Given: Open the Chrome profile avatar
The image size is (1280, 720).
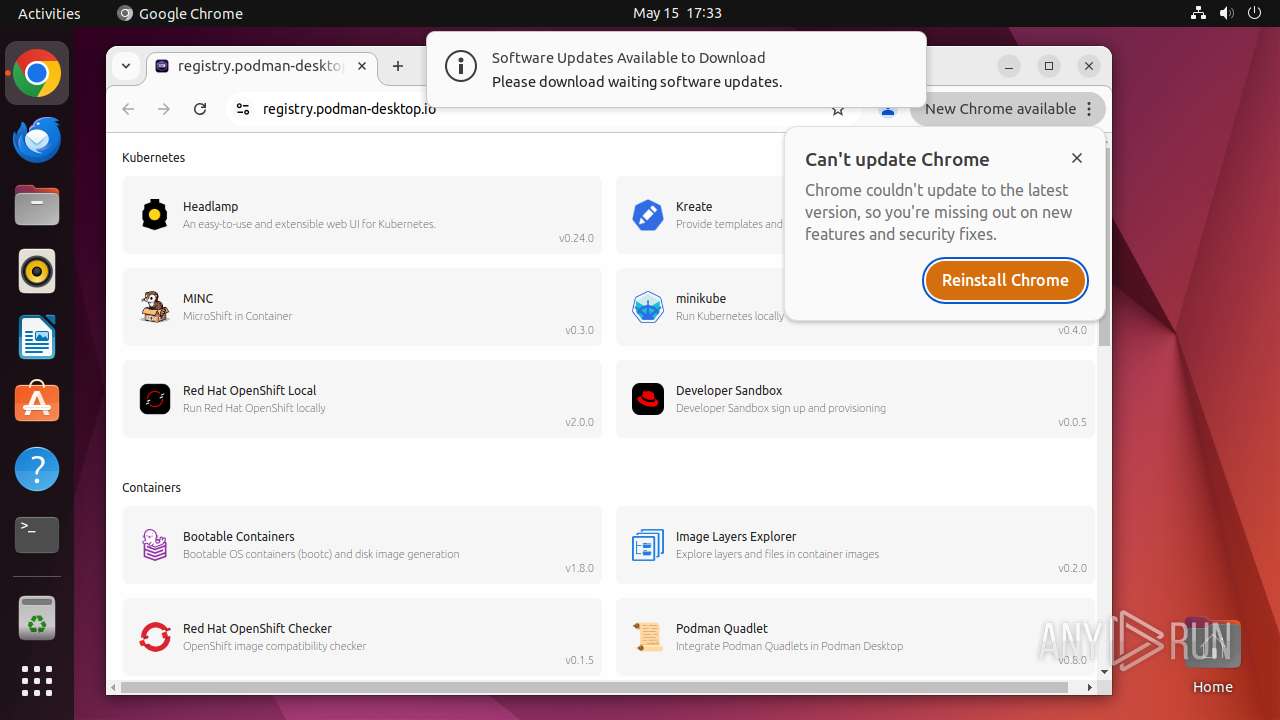Looking at the screenshot, I should point(887,110).
